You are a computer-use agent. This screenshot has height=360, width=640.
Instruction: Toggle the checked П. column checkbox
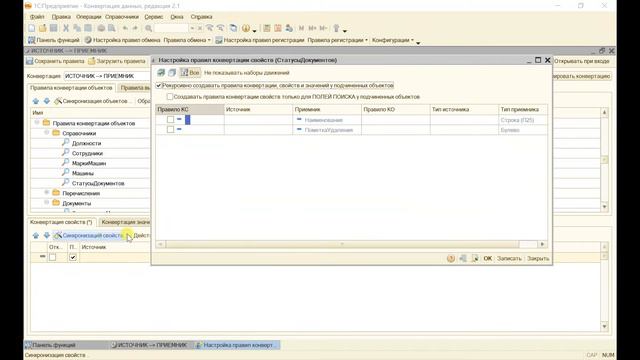point(73,257)
